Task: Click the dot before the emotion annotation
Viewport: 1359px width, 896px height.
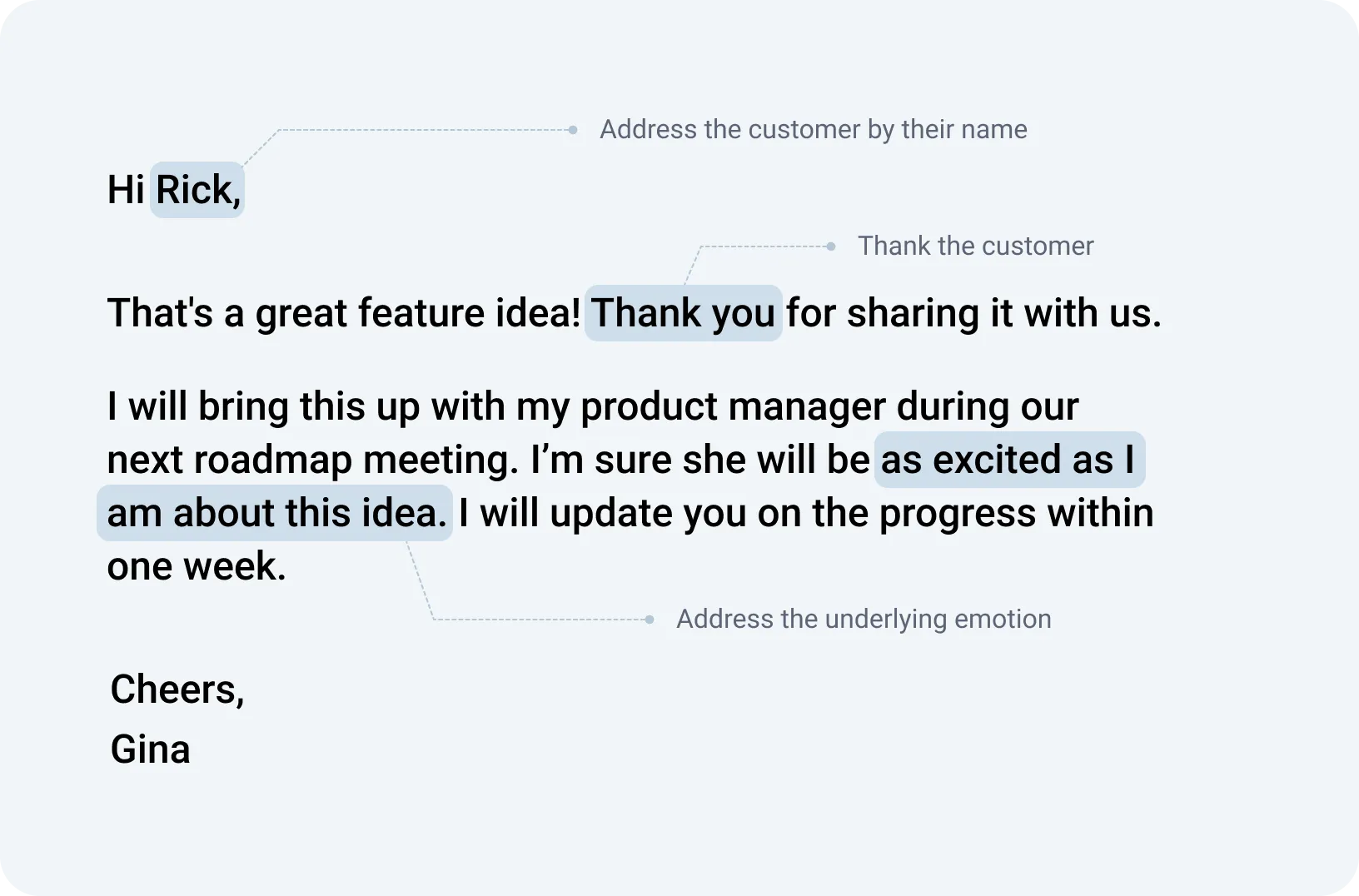Action: [x=650, y=620]
